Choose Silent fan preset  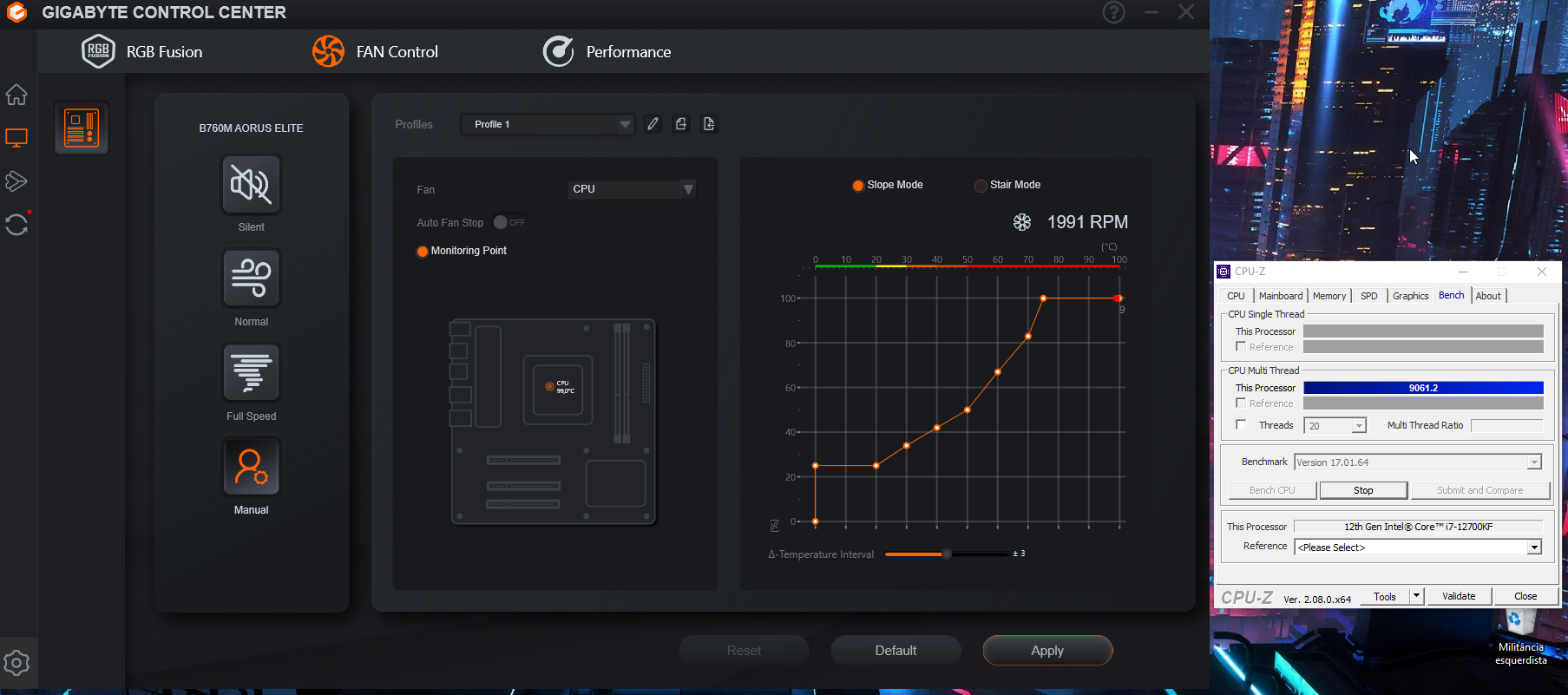tap(252, 184)
